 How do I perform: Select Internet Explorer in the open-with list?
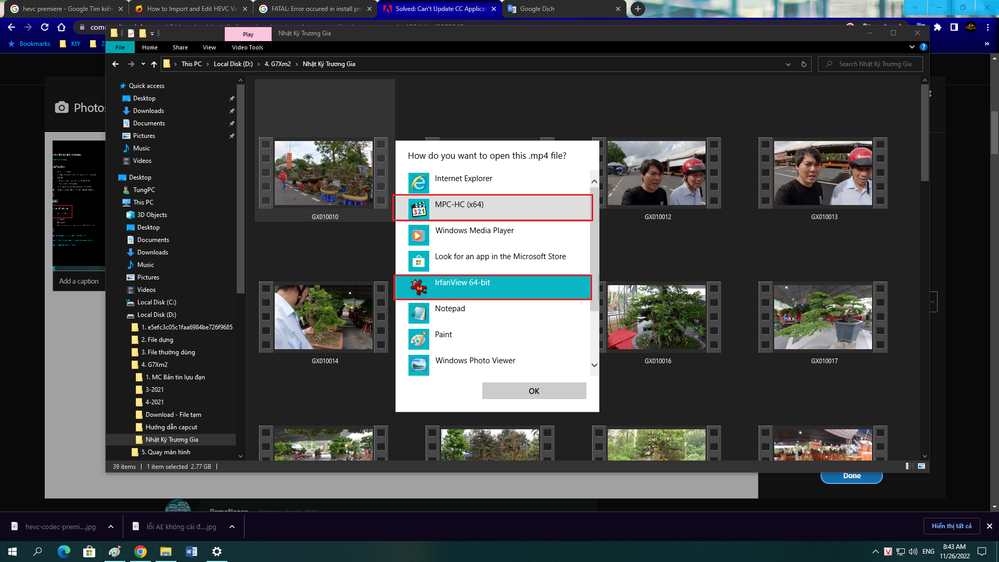coord(492,182)
